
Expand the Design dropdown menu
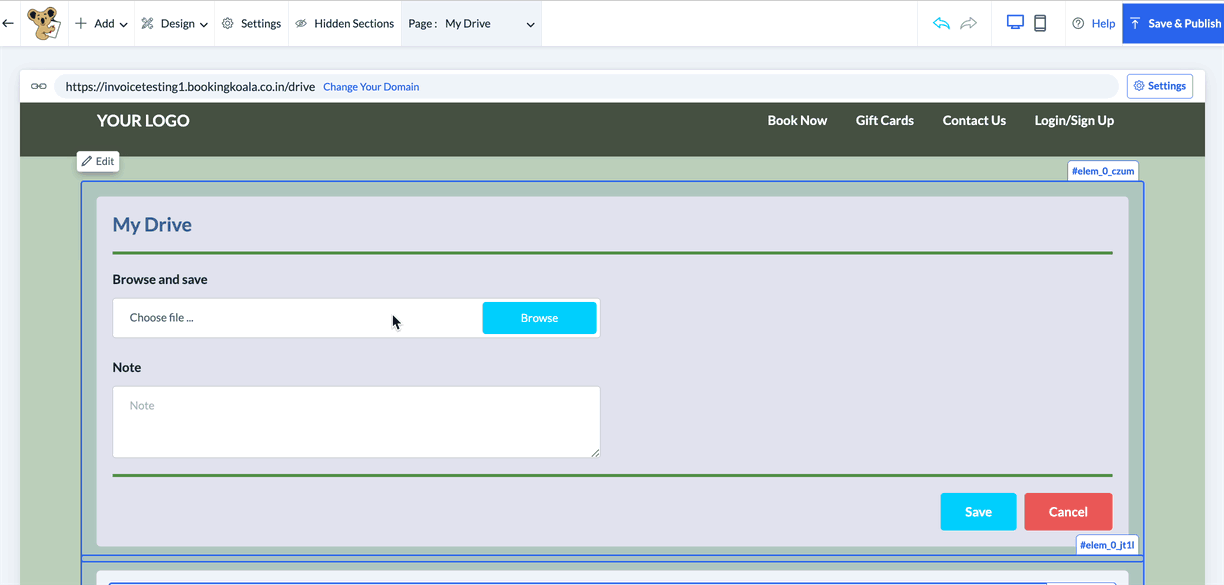pyautogui.click(x=175, y=23)
